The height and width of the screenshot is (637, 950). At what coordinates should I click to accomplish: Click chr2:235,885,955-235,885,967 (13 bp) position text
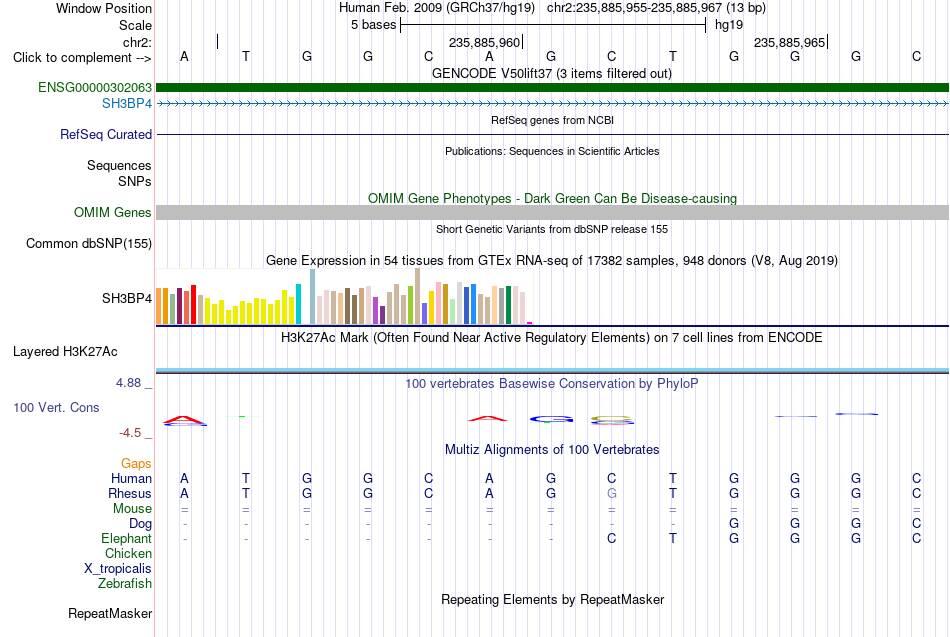point(656,8)
